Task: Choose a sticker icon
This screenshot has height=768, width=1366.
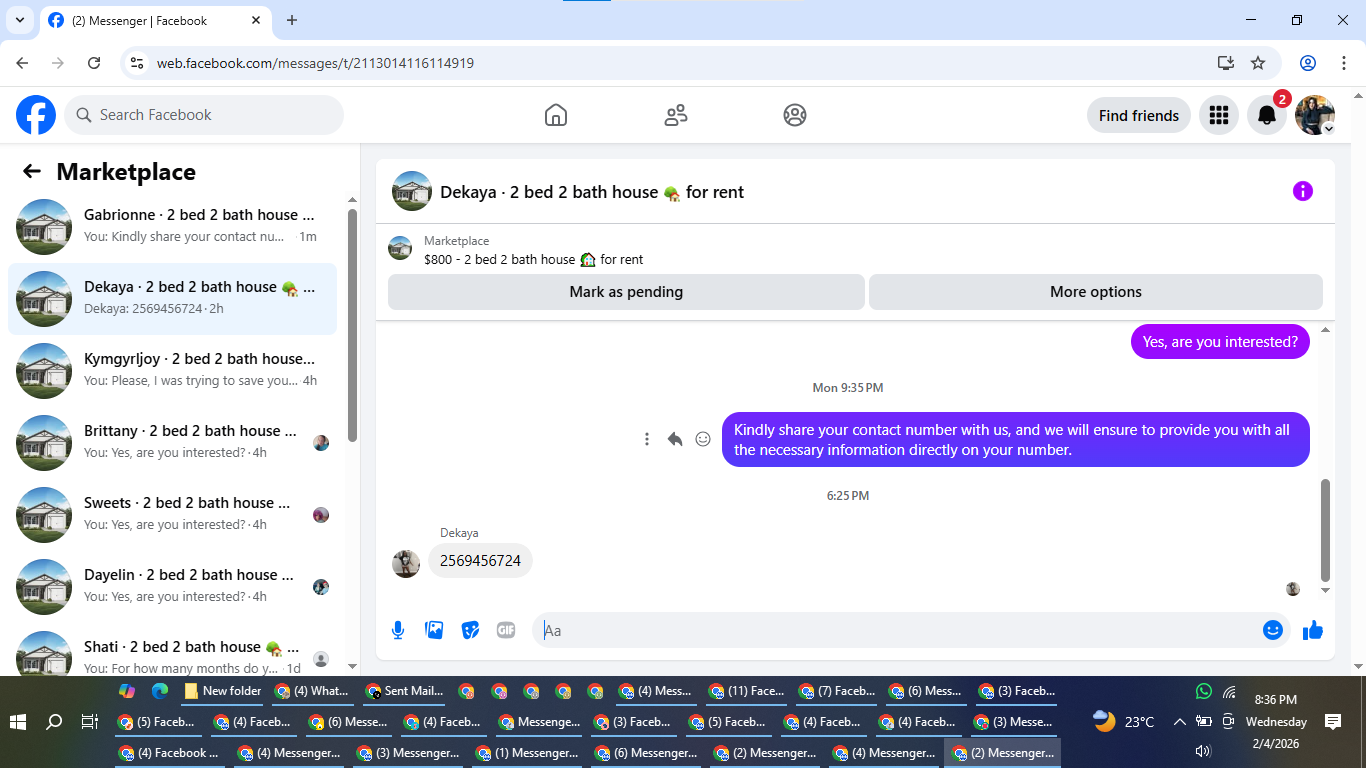Action: point(470,630)
